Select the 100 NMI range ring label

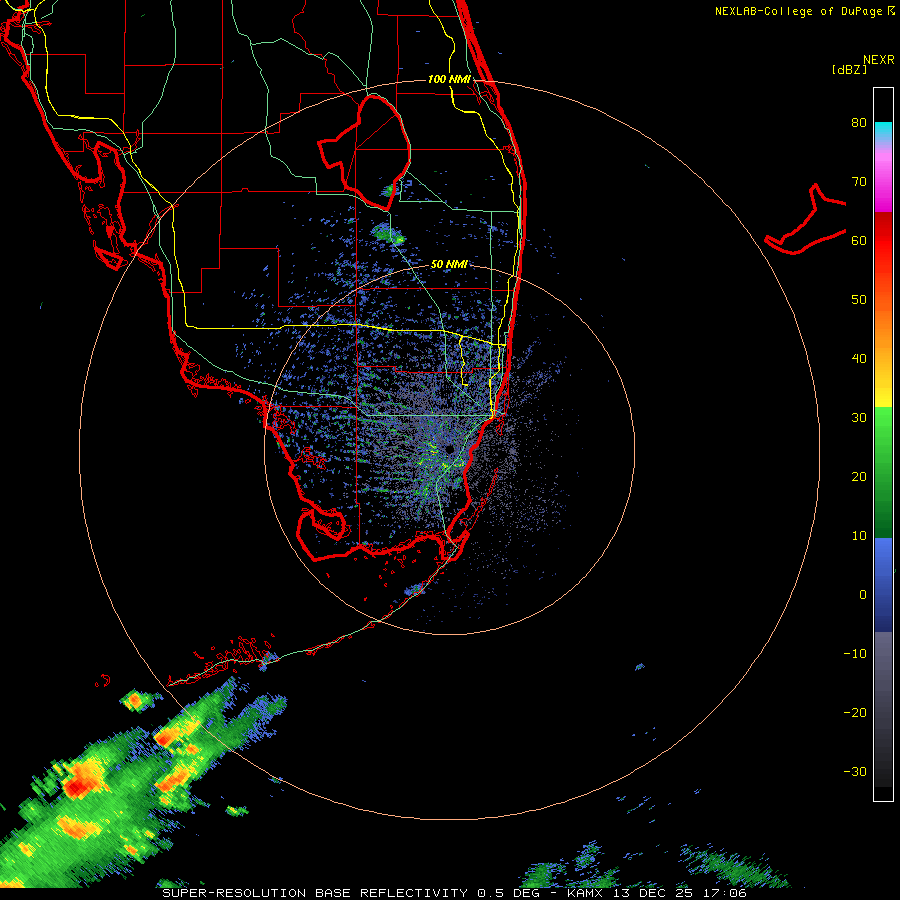[x=449, y=79]
